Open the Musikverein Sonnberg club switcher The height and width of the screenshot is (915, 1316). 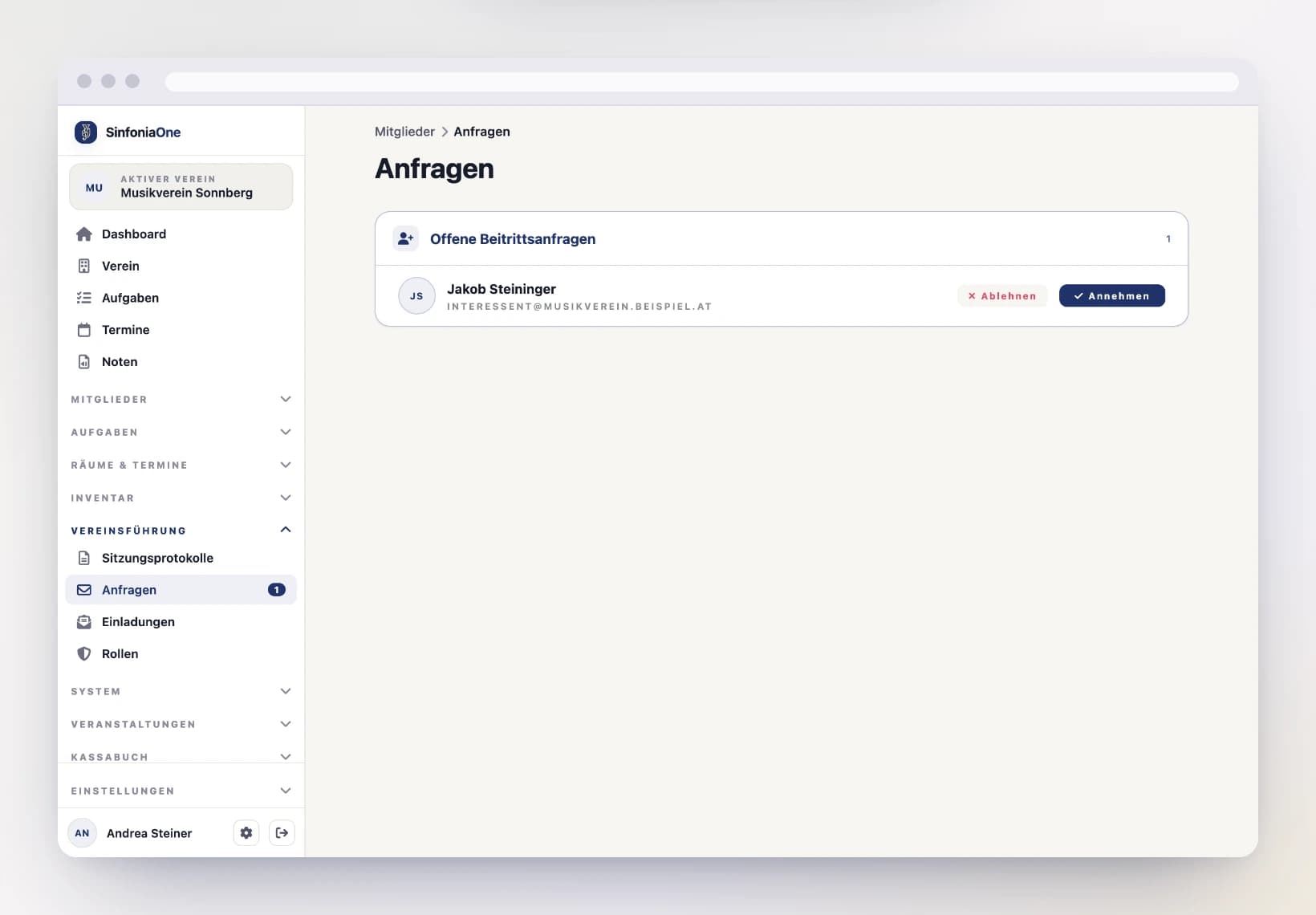pos(181,187)
